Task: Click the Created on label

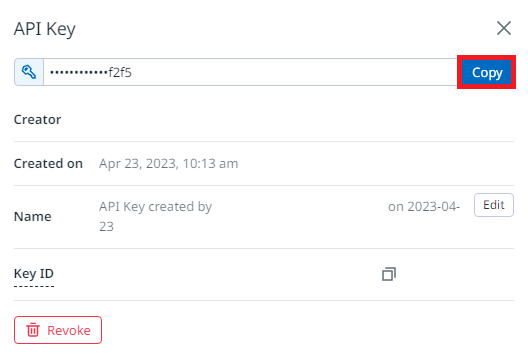Action: (48, 164)
